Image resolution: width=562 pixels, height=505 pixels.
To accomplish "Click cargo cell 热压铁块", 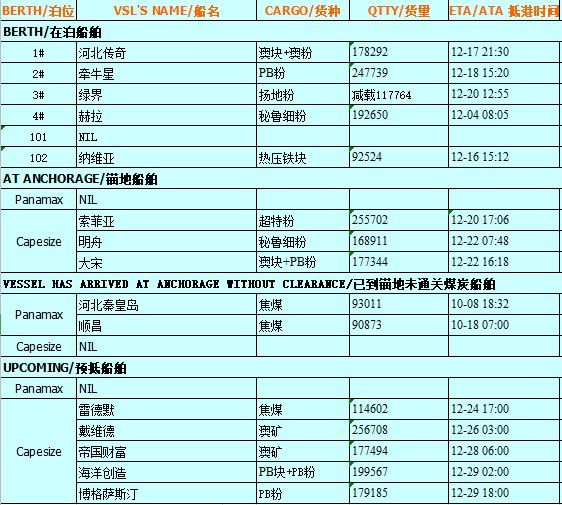I will pyautogui.click(x=303, y=157).
